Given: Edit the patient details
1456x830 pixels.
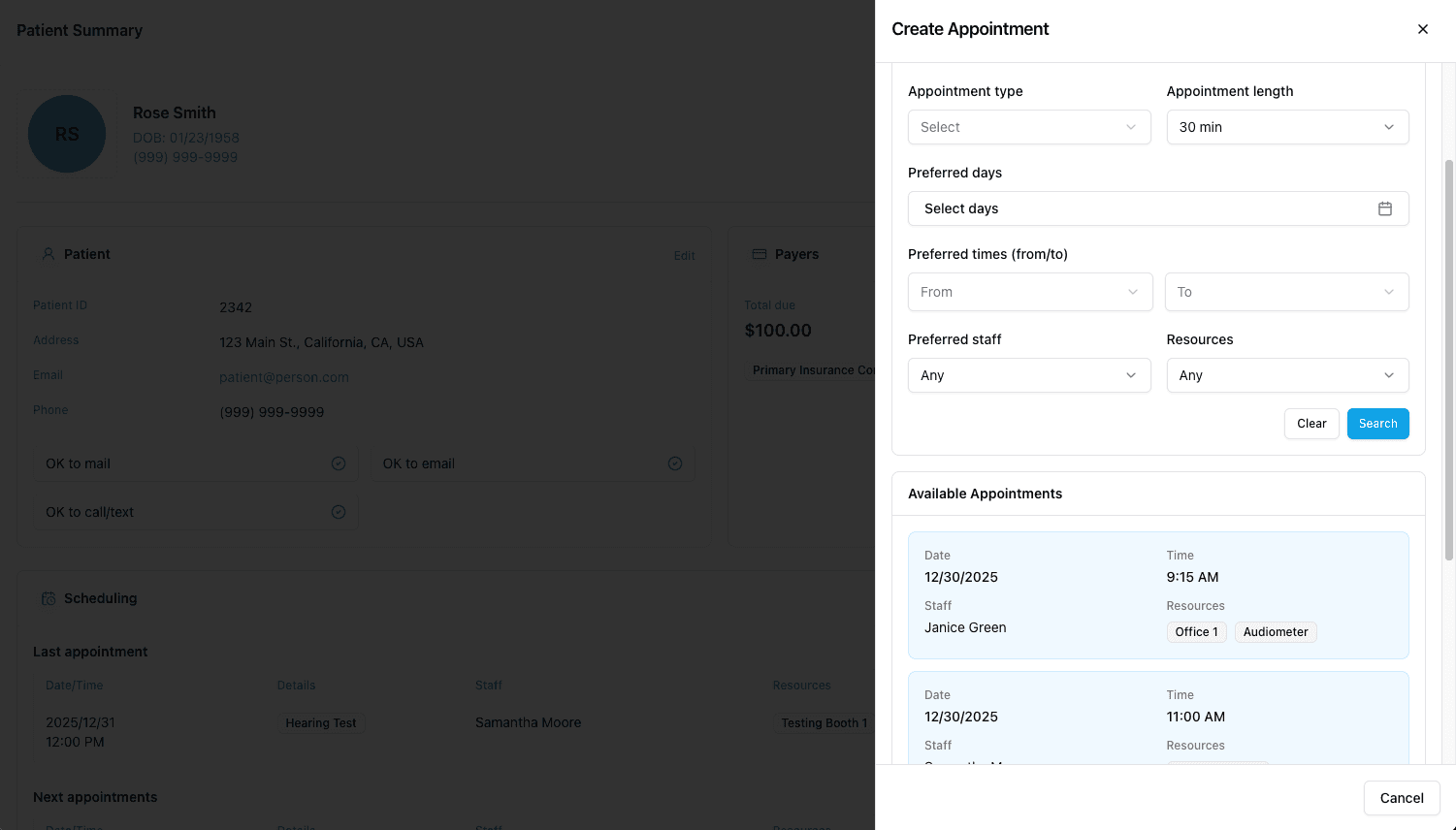Looking at the screenshot, I should [684, 256].
